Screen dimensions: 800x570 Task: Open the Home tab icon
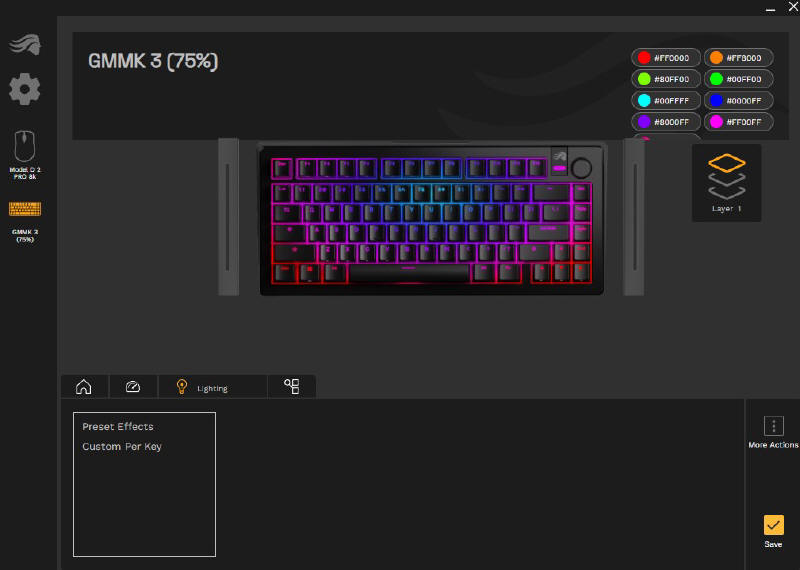84,387
